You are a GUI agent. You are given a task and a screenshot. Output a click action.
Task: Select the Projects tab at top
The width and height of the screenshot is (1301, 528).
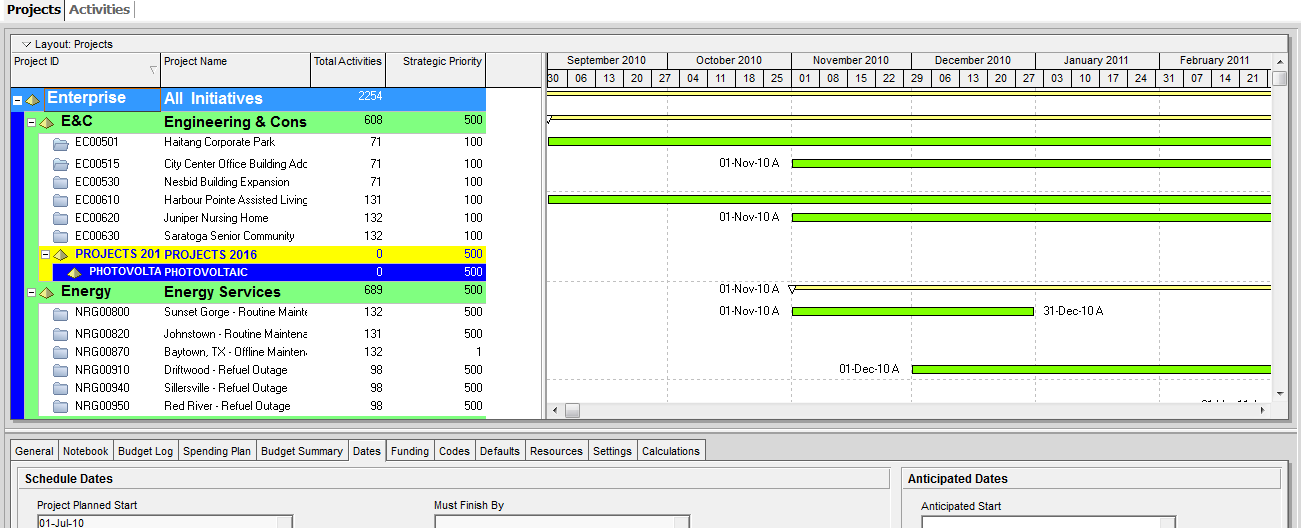(x=33, y=10)
